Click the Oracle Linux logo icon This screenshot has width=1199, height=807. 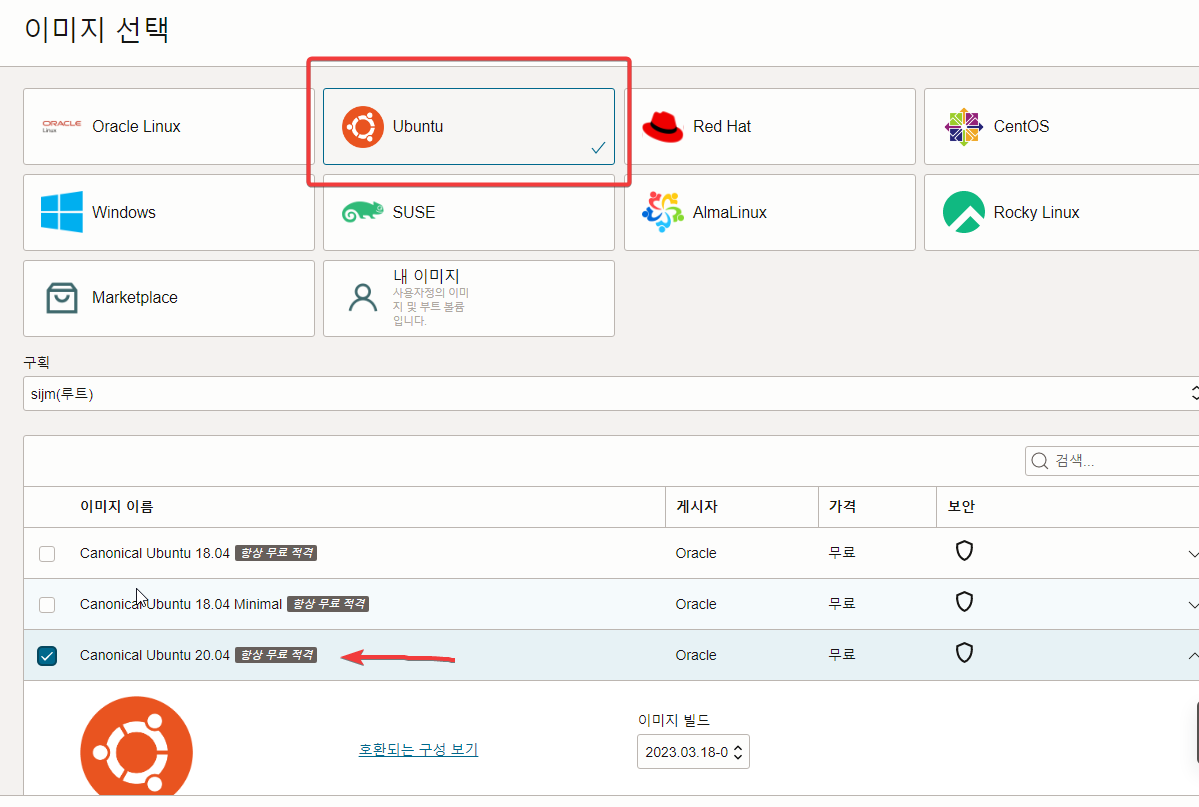coord(61,126)
